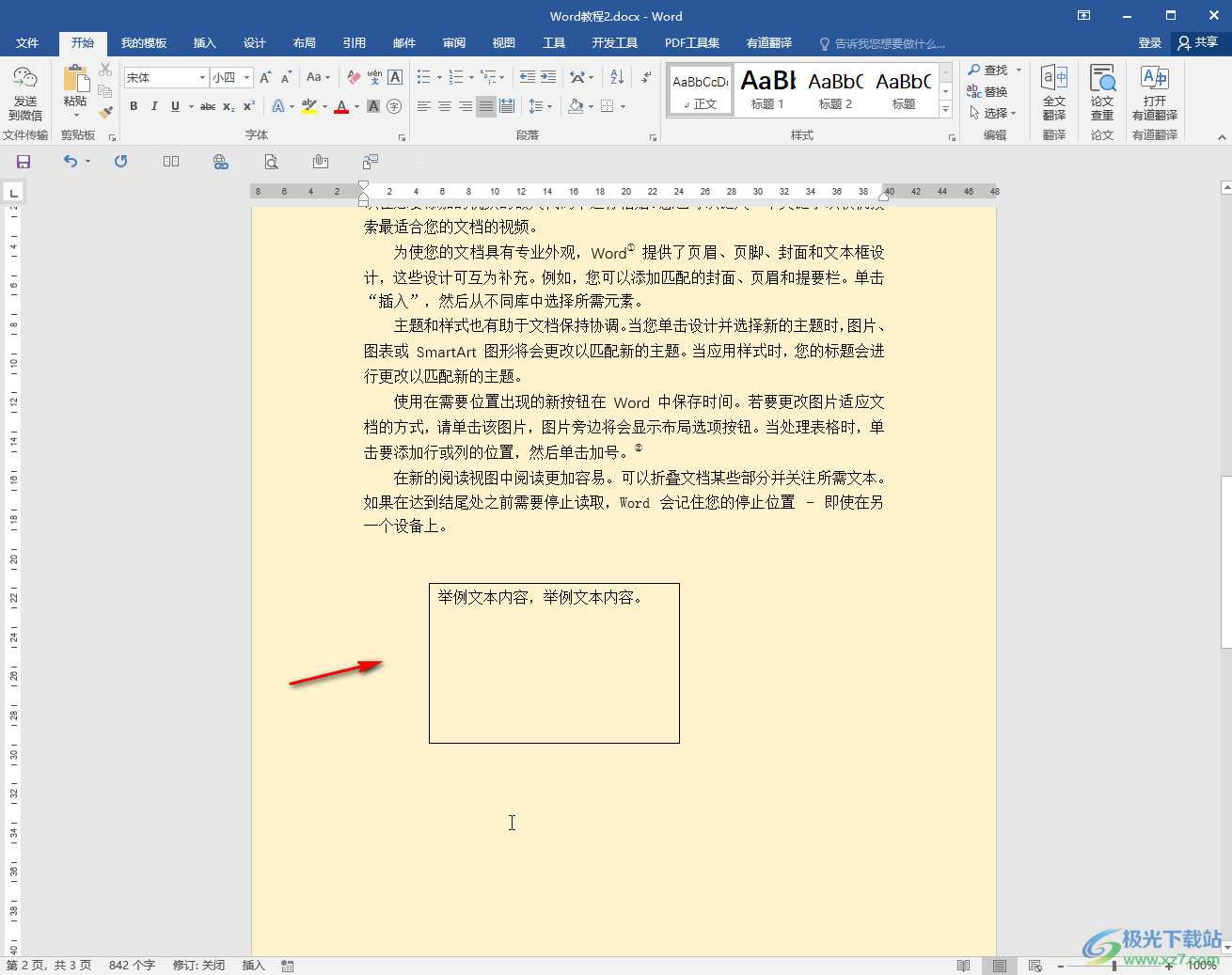Viewport: 1232px width, 975px height.
Task: Click the Decrease Indent icon
Action: coord(528,77)
